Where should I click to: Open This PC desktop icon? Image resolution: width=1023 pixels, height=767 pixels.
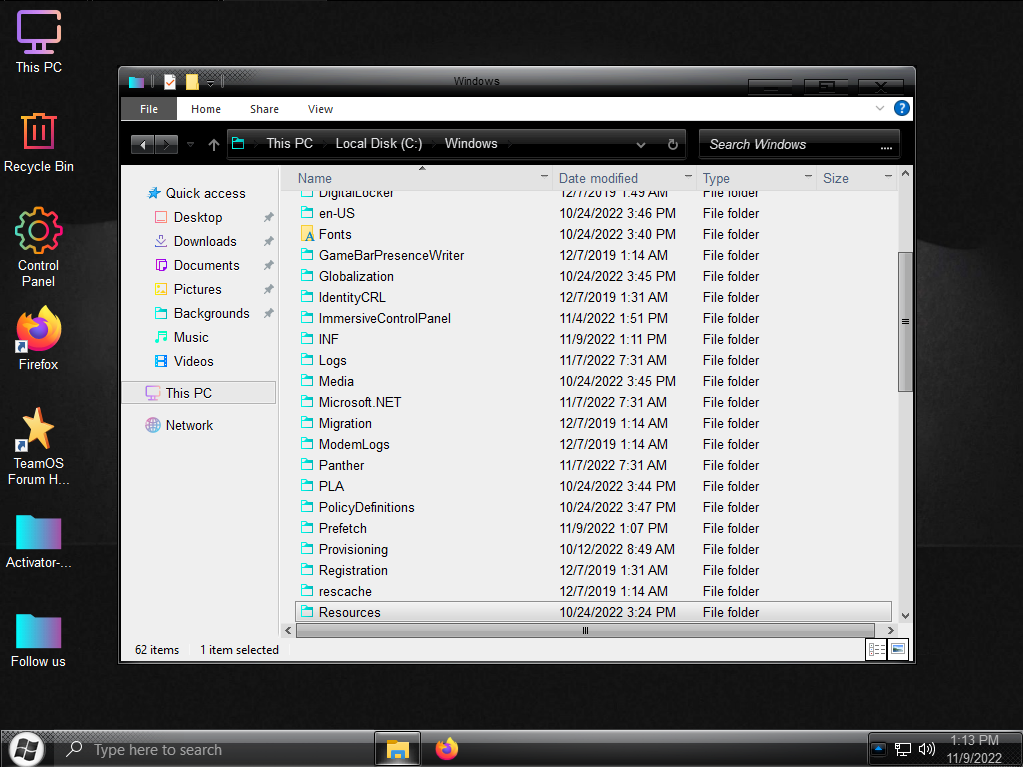click(38, 42)
